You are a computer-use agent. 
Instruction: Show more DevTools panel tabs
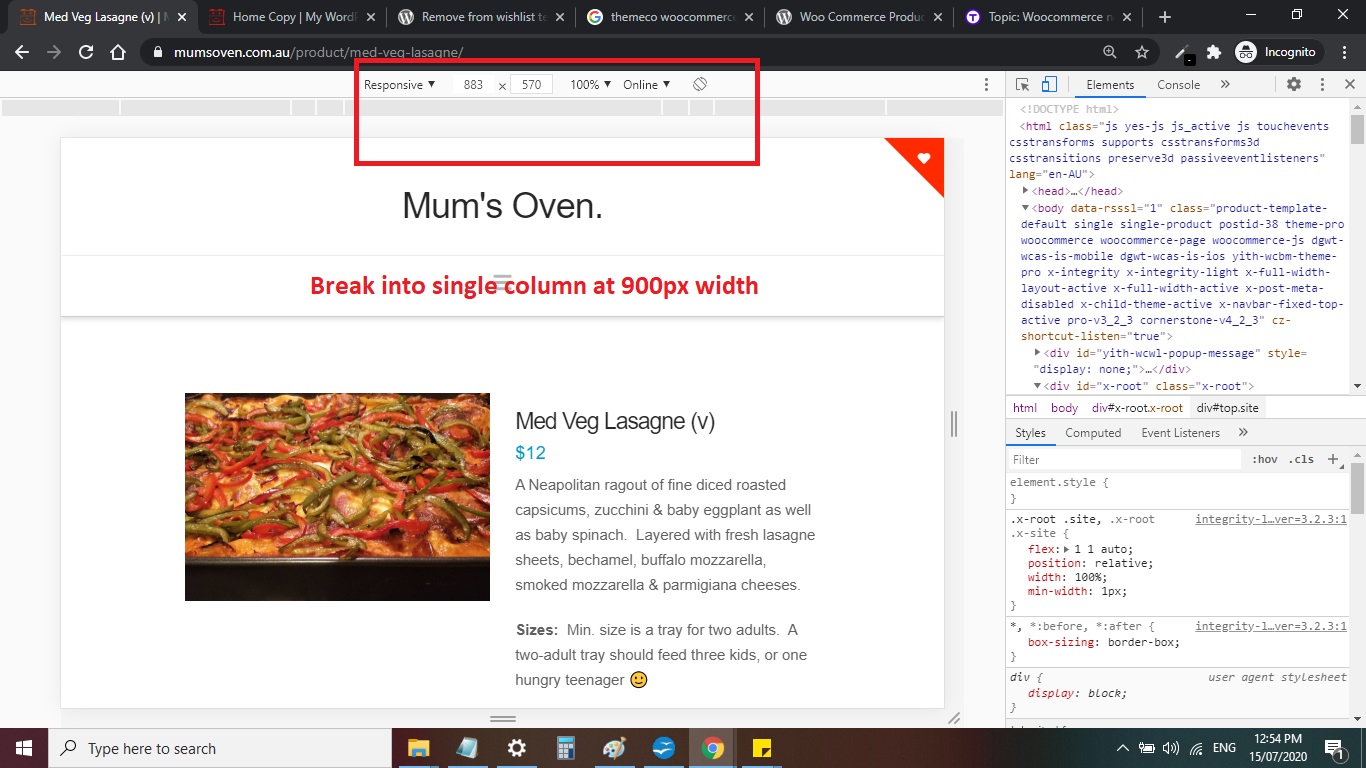pos(1225,85)
